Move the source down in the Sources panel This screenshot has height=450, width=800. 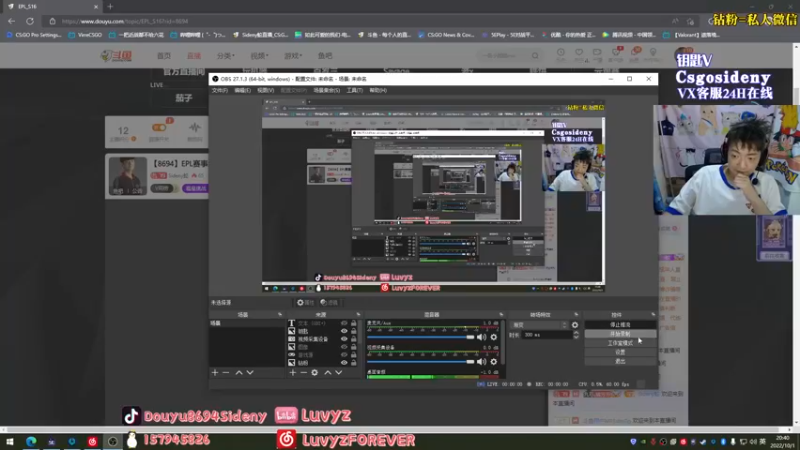(x=338, y=372)
